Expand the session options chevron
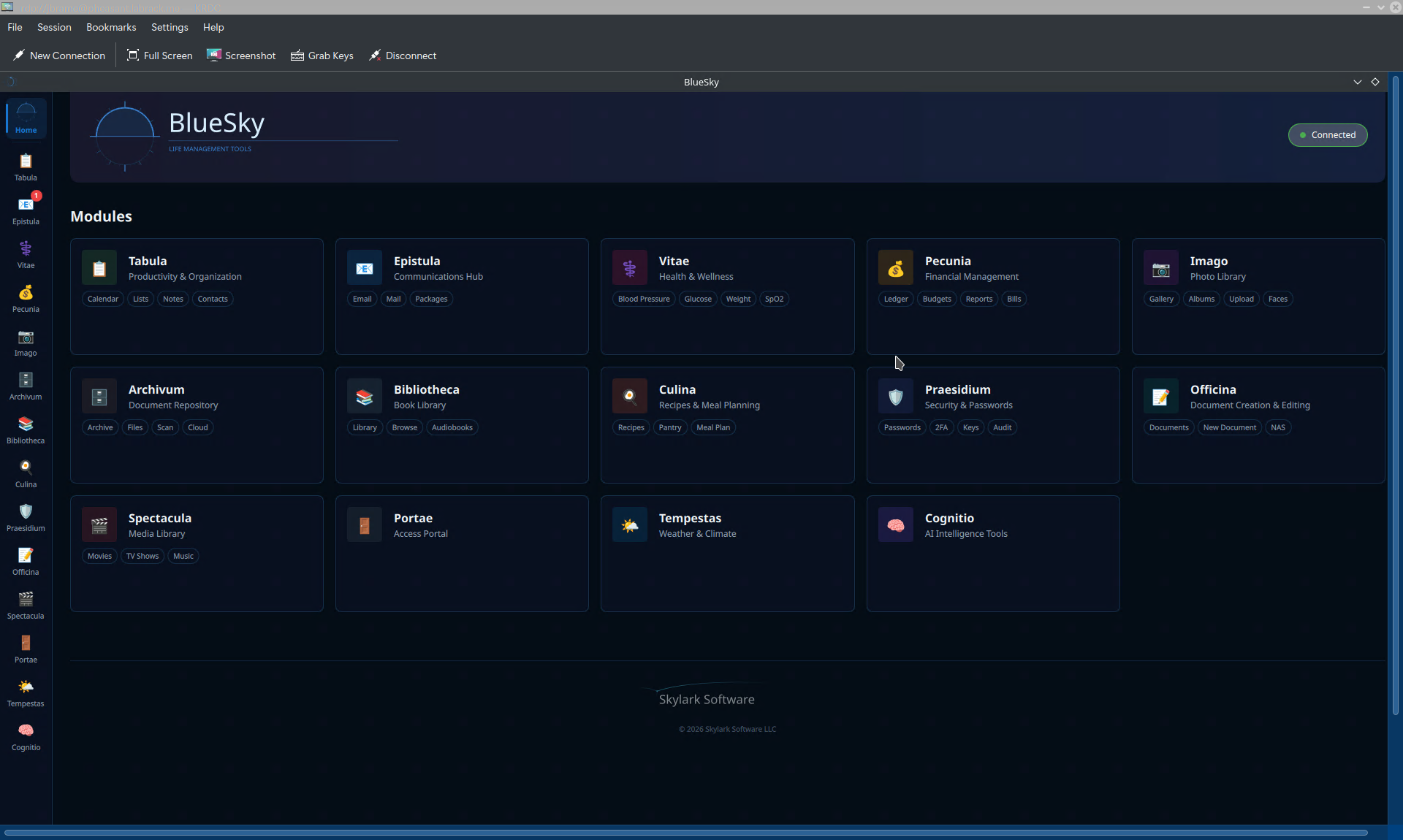 pos(1357,82)
